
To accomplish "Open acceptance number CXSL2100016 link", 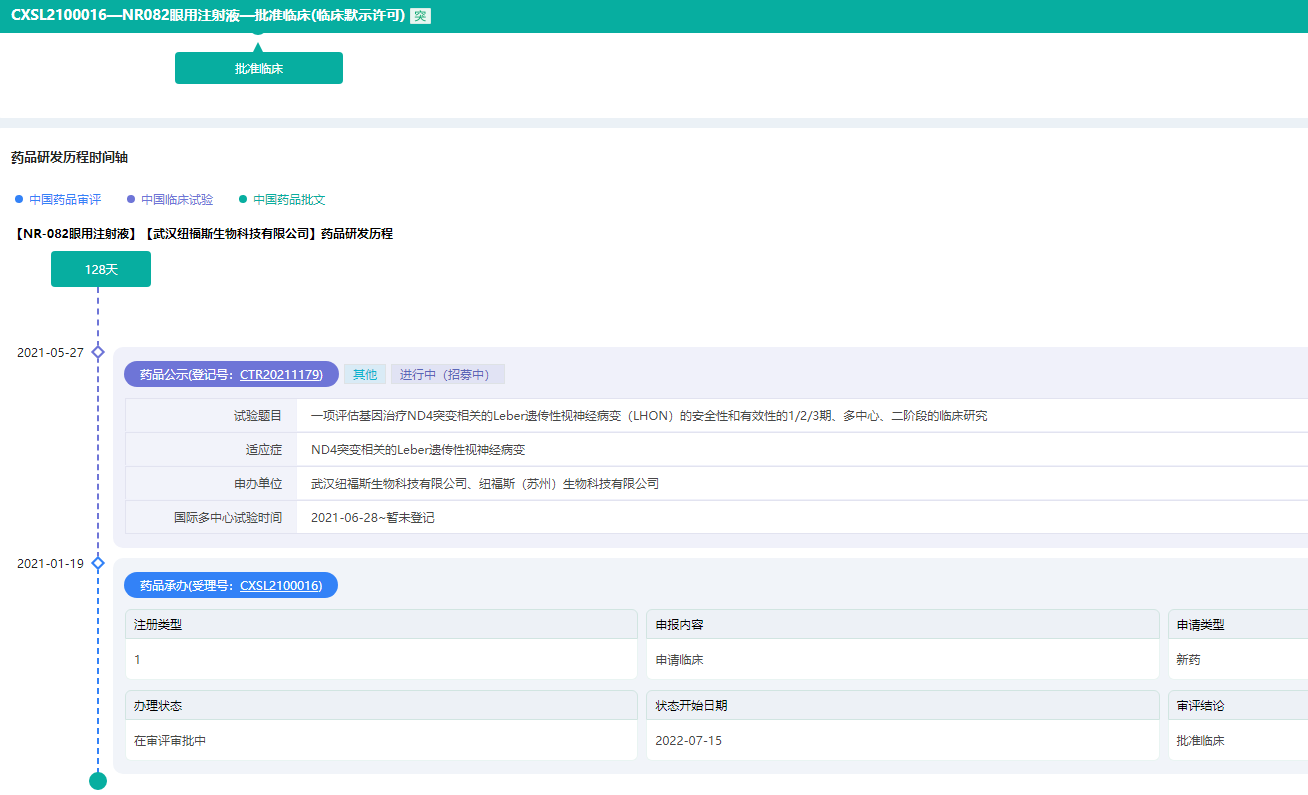I will (x=281, y=585).
